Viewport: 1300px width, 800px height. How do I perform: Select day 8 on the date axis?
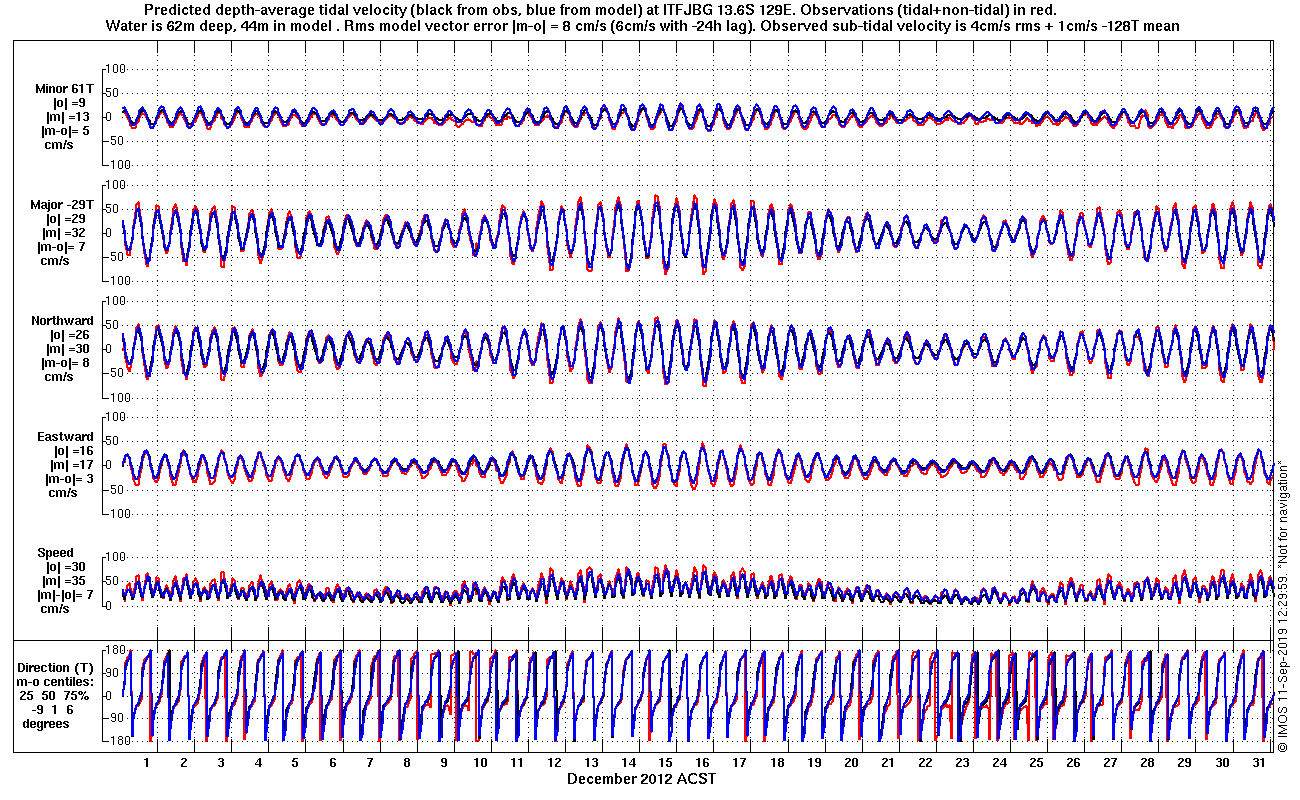[x=406, y=762]
